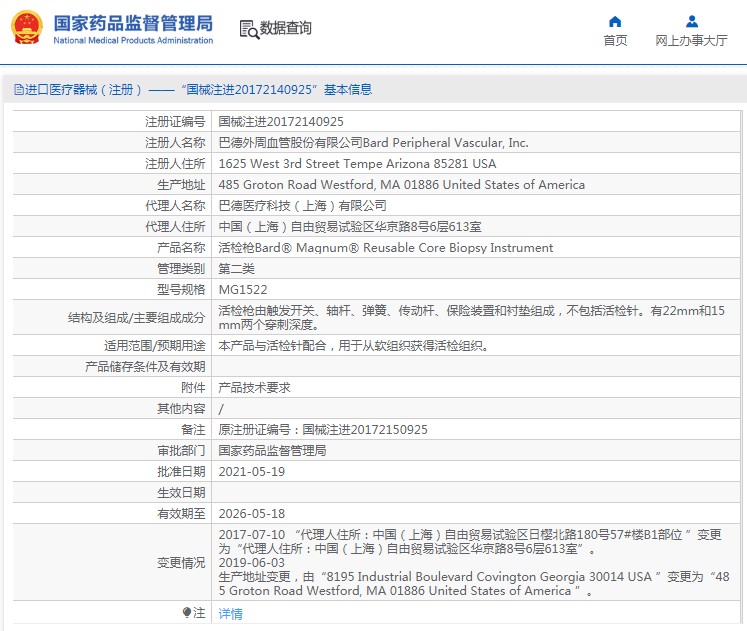747x631 pixels.
Task: Click the 管理类别 row label
Action: (181, 269)
